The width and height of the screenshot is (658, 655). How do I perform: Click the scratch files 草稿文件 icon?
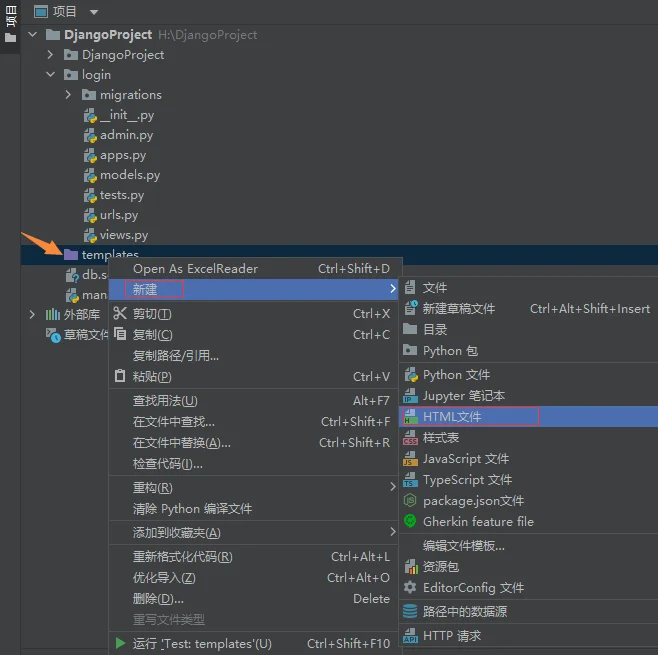click(x=53, y=335)
